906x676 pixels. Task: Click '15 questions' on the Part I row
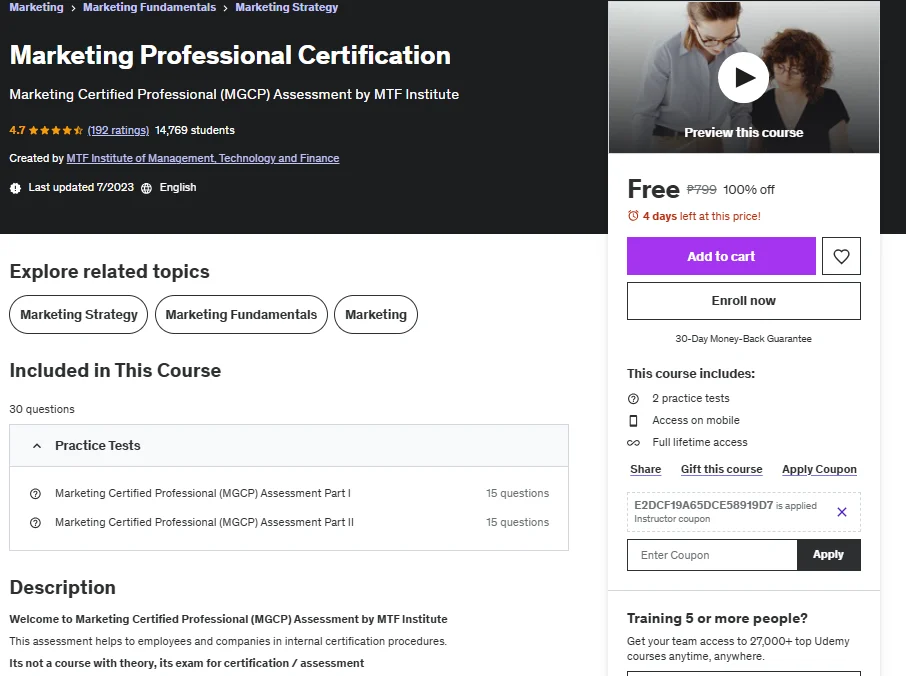(517, 493)
